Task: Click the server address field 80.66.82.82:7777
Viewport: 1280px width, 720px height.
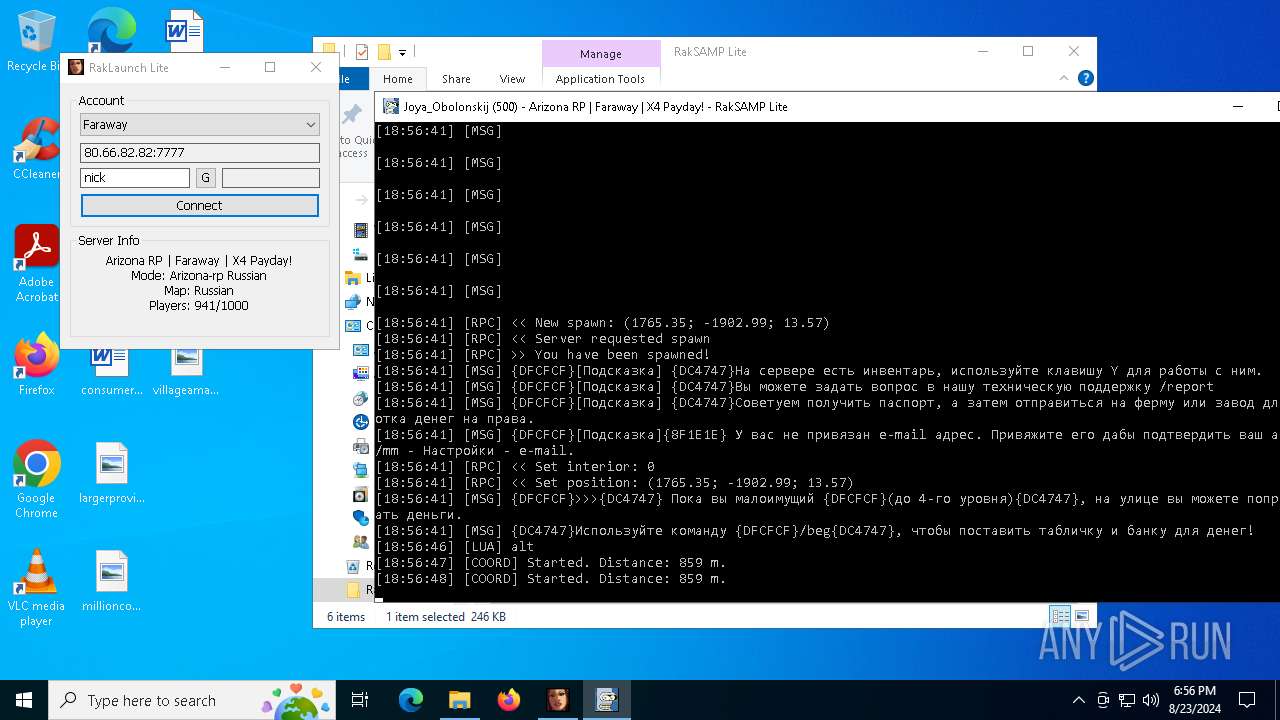Action: (199, 152)
